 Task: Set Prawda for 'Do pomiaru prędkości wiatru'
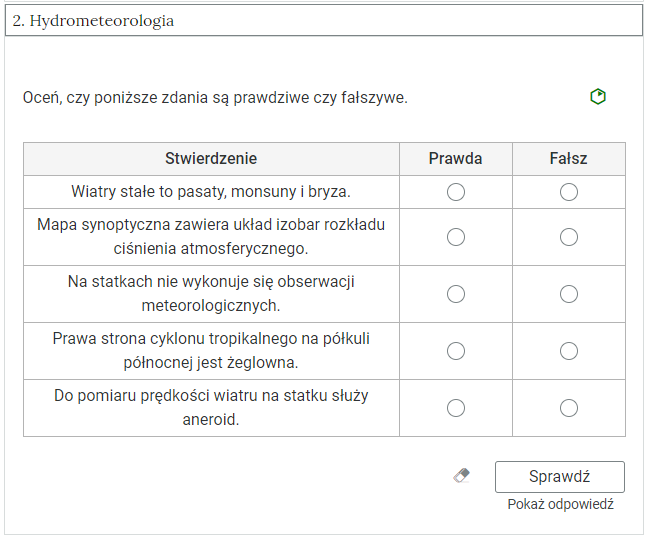click(x=455, y=408)
